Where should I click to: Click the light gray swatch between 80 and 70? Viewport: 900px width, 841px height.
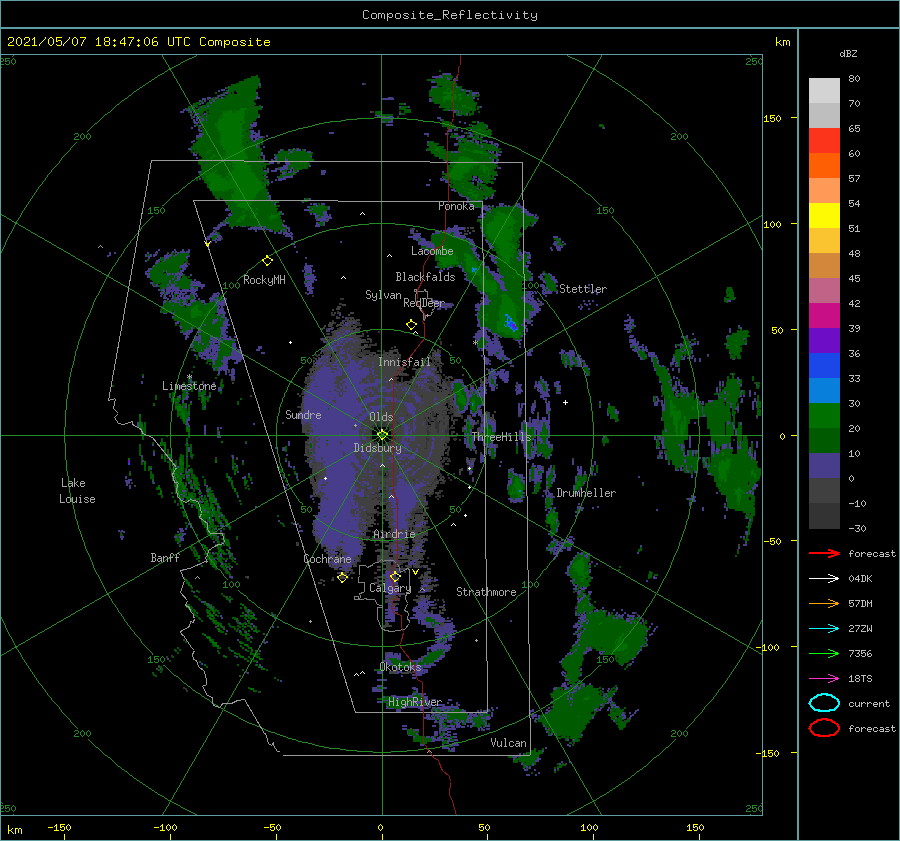pos(824,91)
